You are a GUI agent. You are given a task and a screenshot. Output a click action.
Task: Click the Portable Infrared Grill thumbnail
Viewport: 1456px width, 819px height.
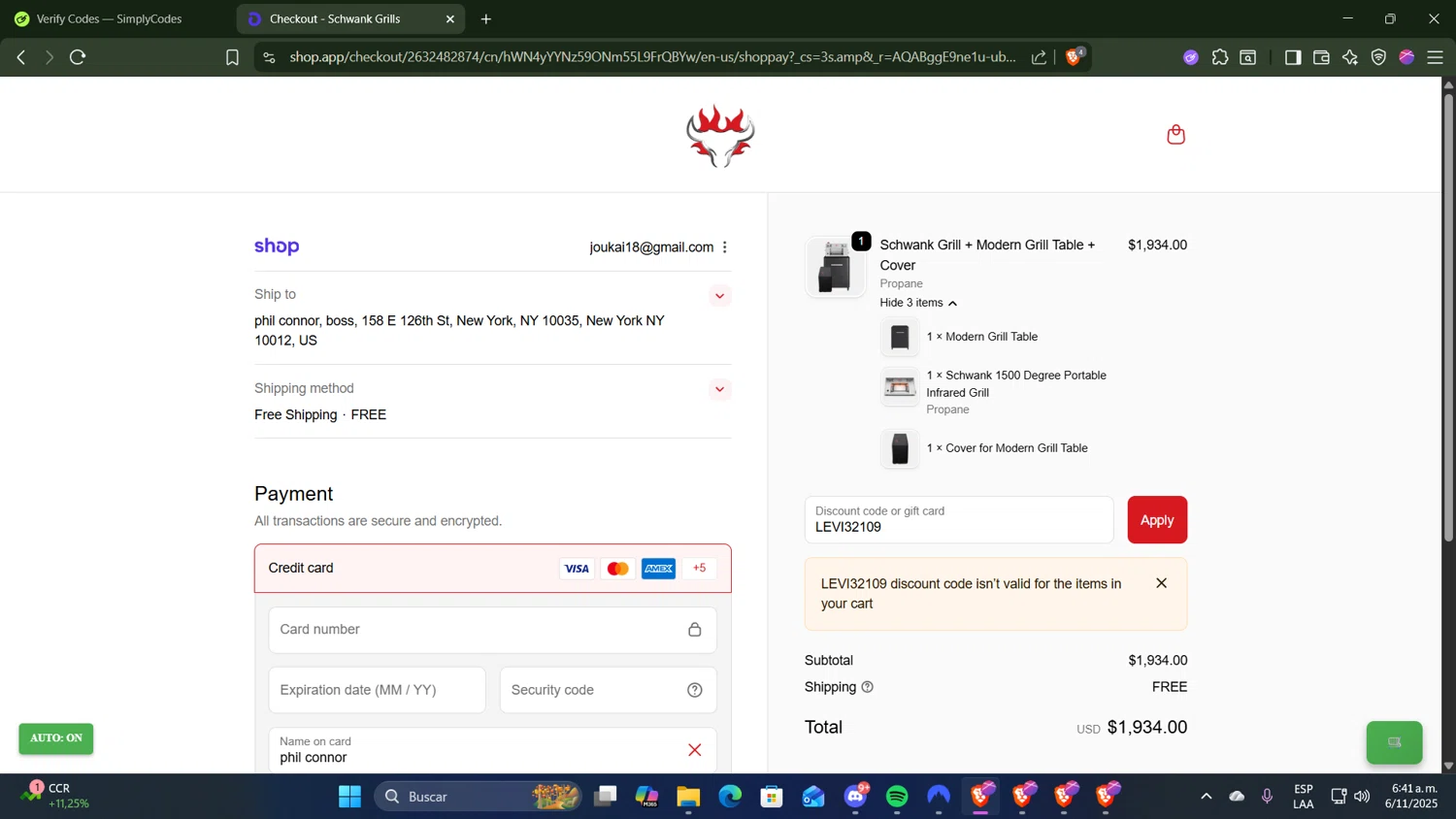900,387
